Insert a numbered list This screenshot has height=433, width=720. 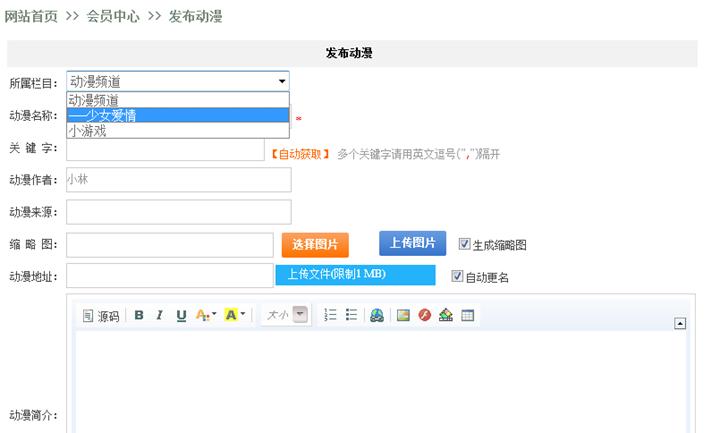tap(330, 315)
